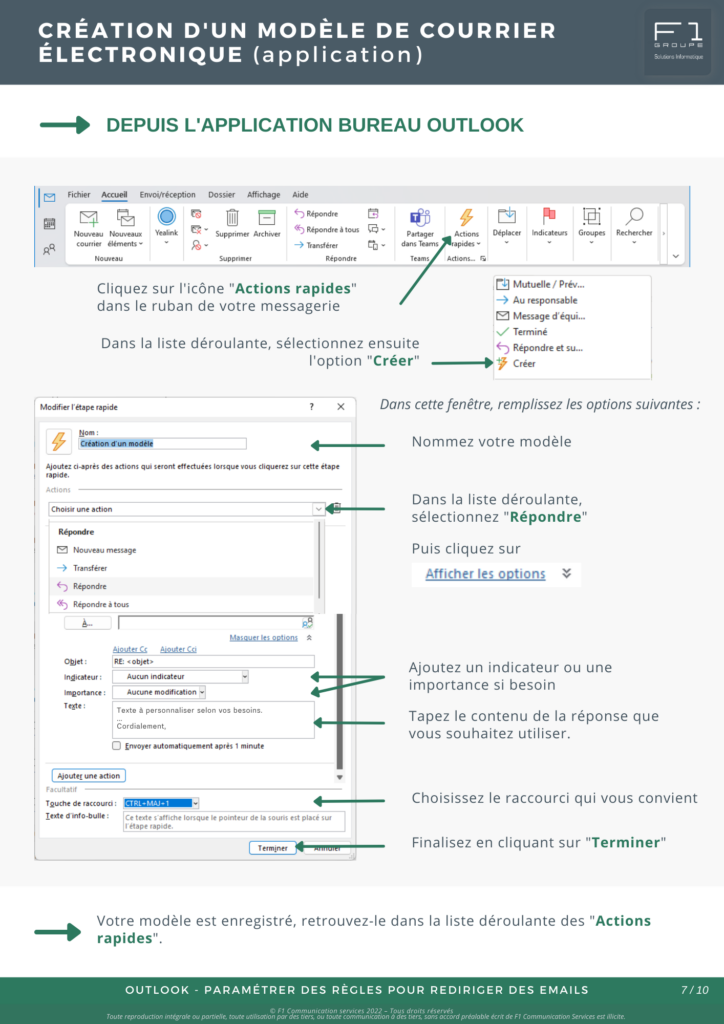Click Afficher les options link
Screen dimensions: 724x1024
[485, 574]
